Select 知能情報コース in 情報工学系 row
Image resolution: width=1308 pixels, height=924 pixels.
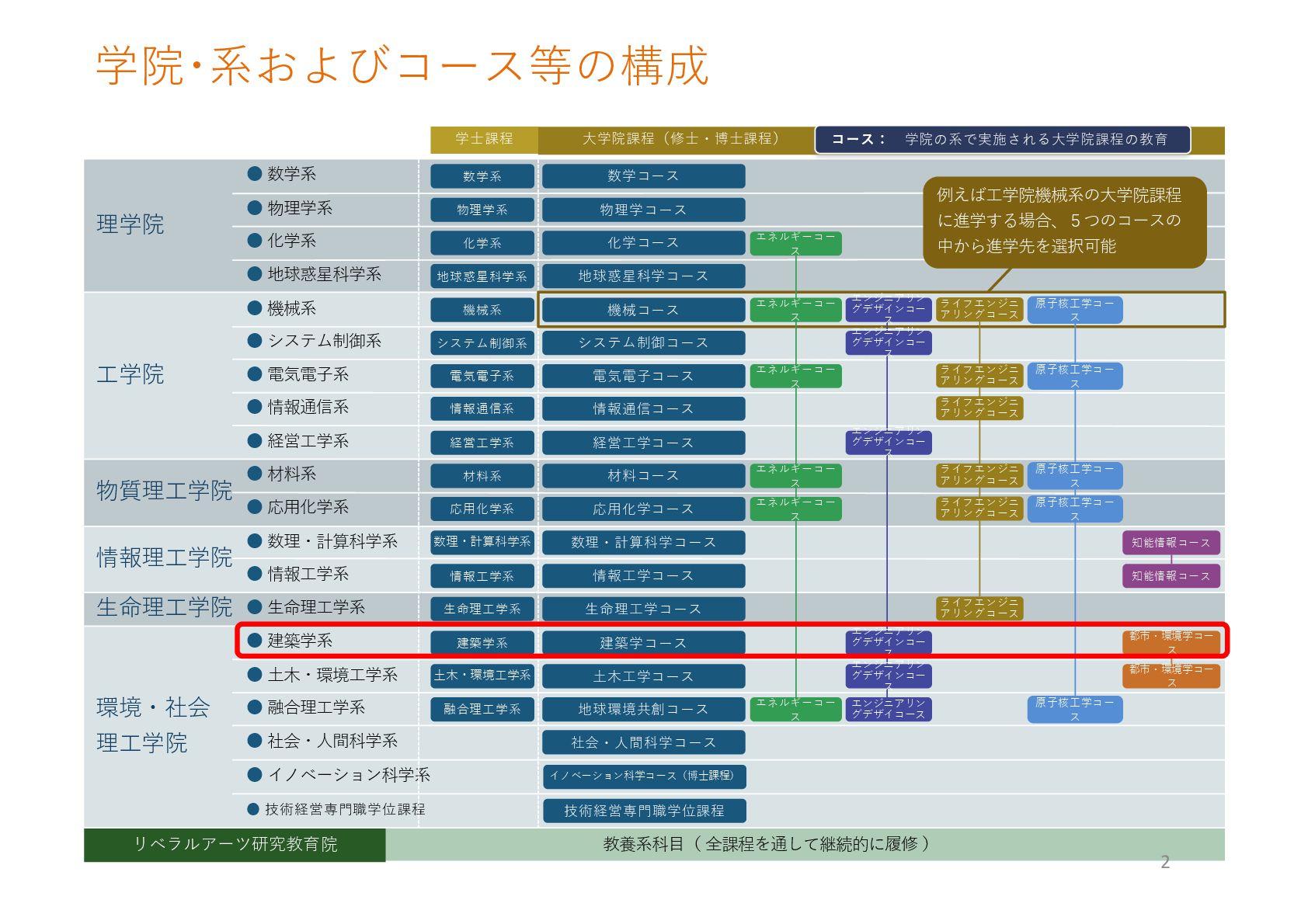pos(1171,575)
